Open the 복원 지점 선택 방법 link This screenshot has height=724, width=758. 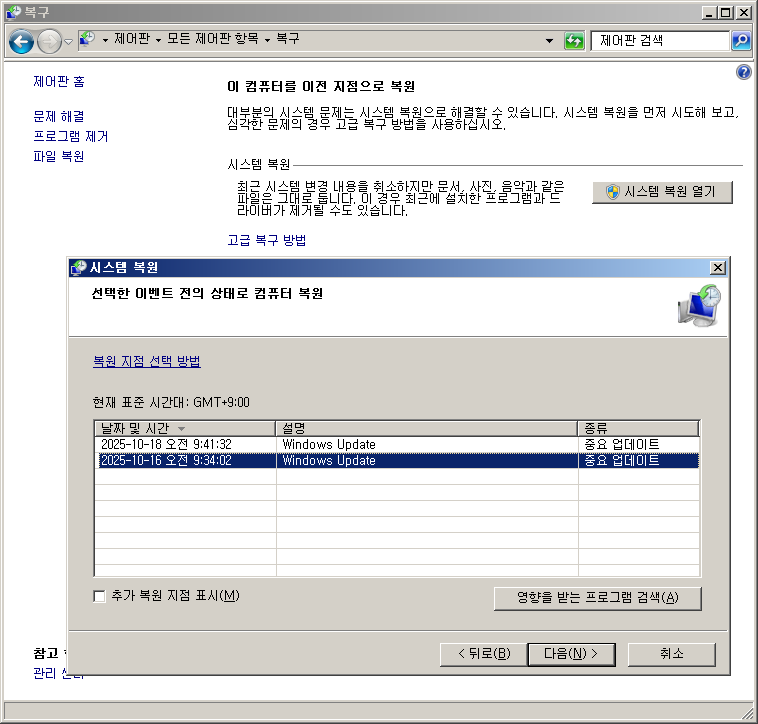146,362
